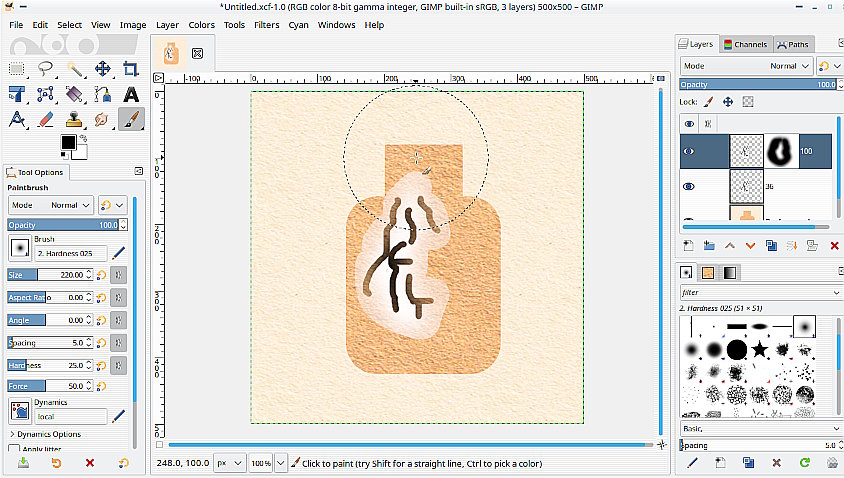This screenshot has width=844, height=478.
Task: Select the Paths tool
Action: pos(103,94)
